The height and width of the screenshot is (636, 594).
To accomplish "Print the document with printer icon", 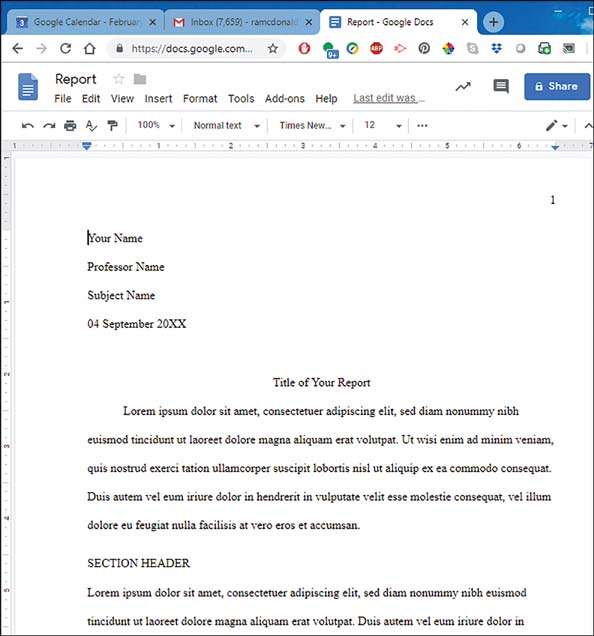I will [70, 126].
